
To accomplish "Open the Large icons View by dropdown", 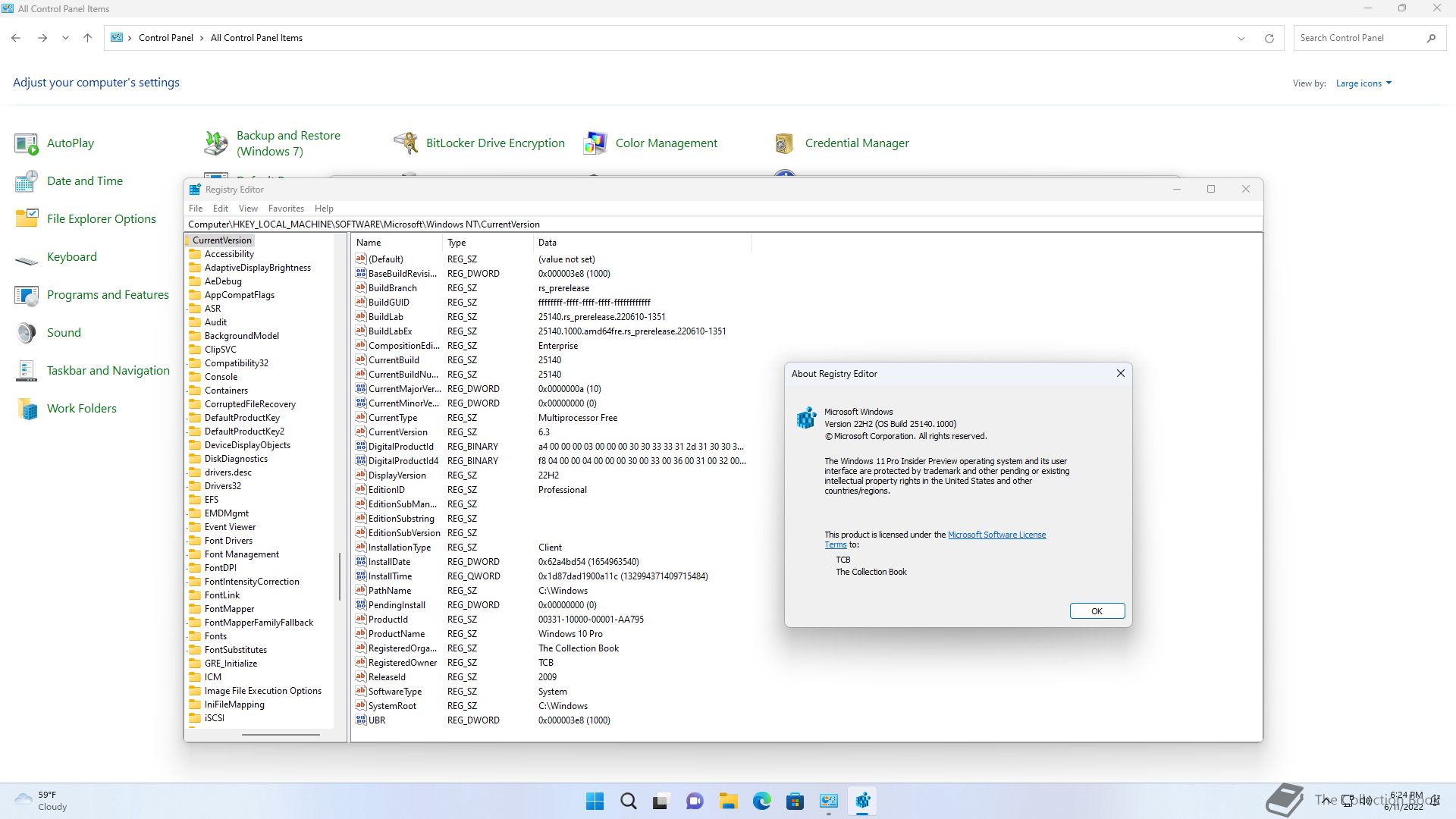I will click(1363, 83).
